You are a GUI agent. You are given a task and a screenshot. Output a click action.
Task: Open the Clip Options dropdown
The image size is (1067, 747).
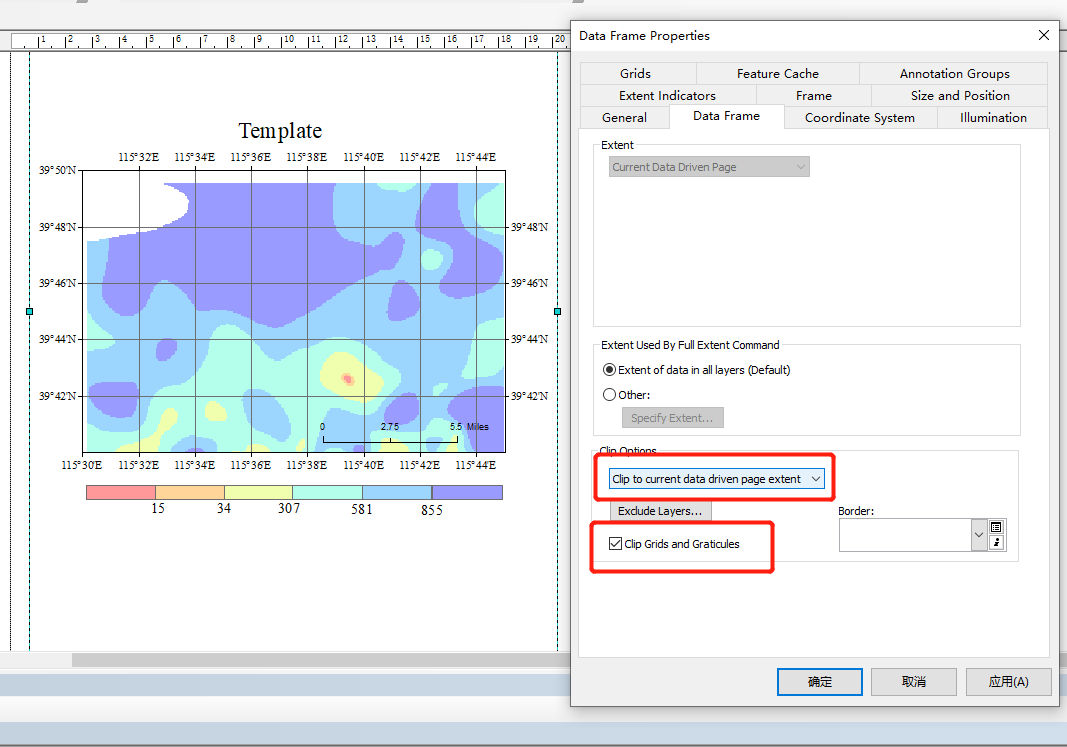tap(717, 479)
